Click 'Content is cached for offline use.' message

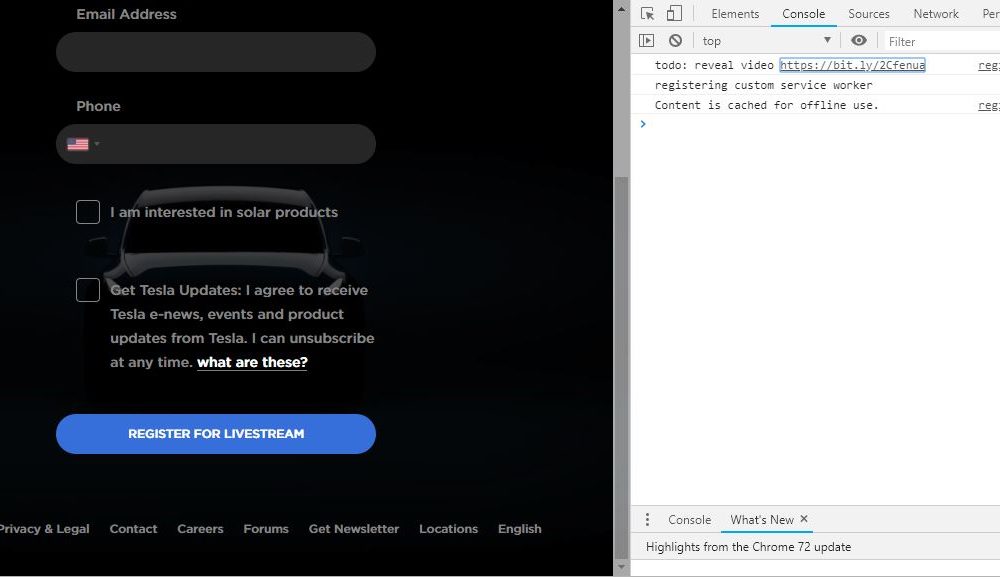click(x=767, y=105)
